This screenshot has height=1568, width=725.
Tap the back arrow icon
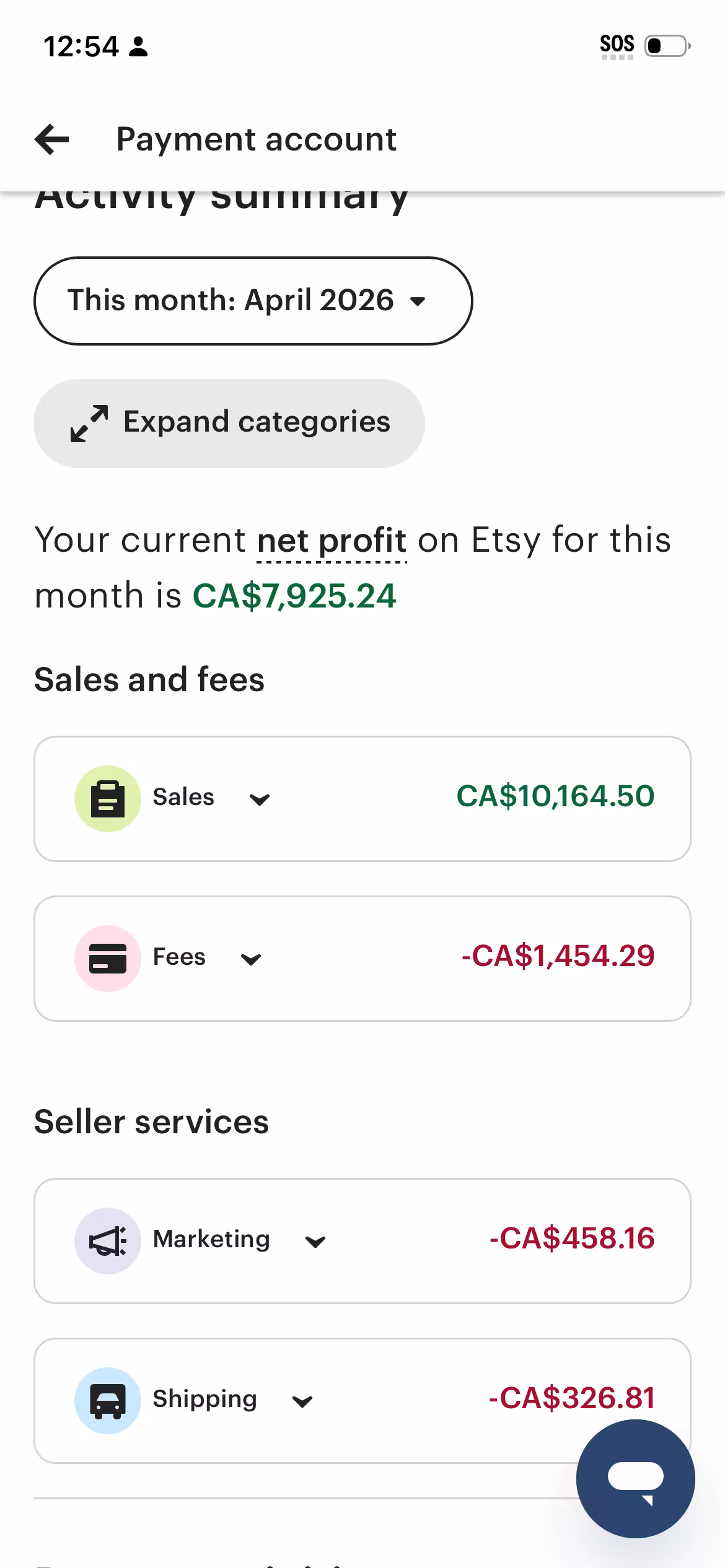tap(52, 139)
